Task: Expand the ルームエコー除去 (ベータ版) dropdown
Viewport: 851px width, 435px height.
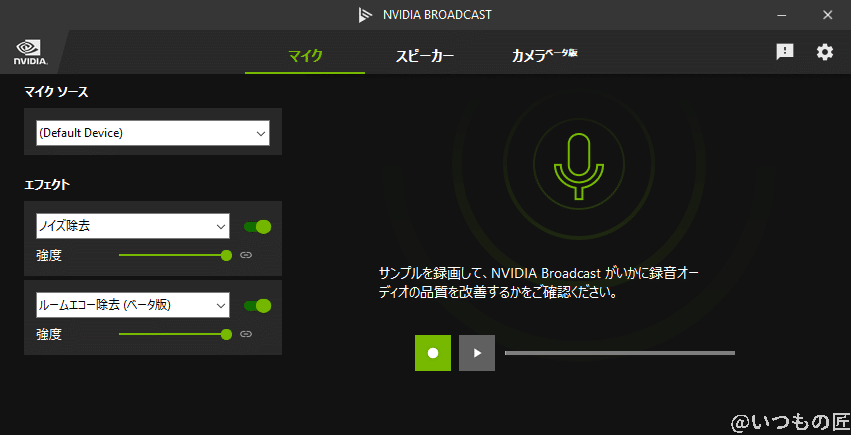Action: (133, 305)
